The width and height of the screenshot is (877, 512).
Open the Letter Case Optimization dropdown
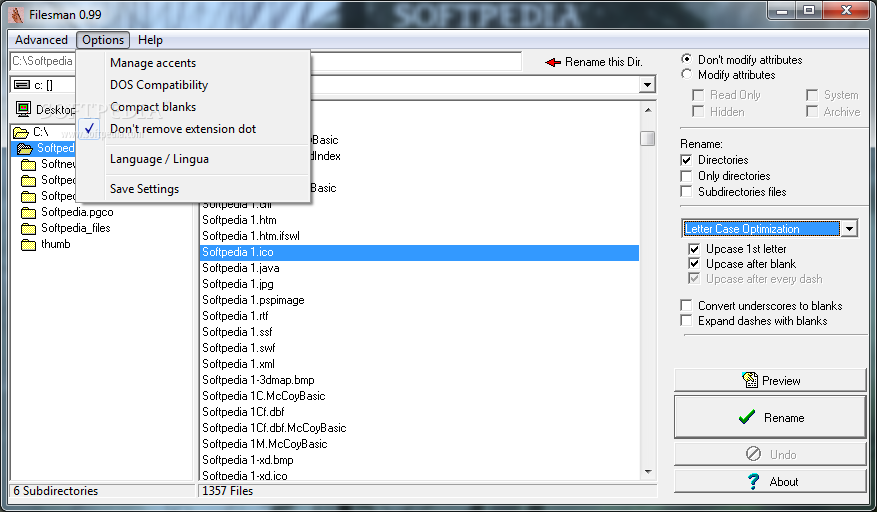[850, 229]
